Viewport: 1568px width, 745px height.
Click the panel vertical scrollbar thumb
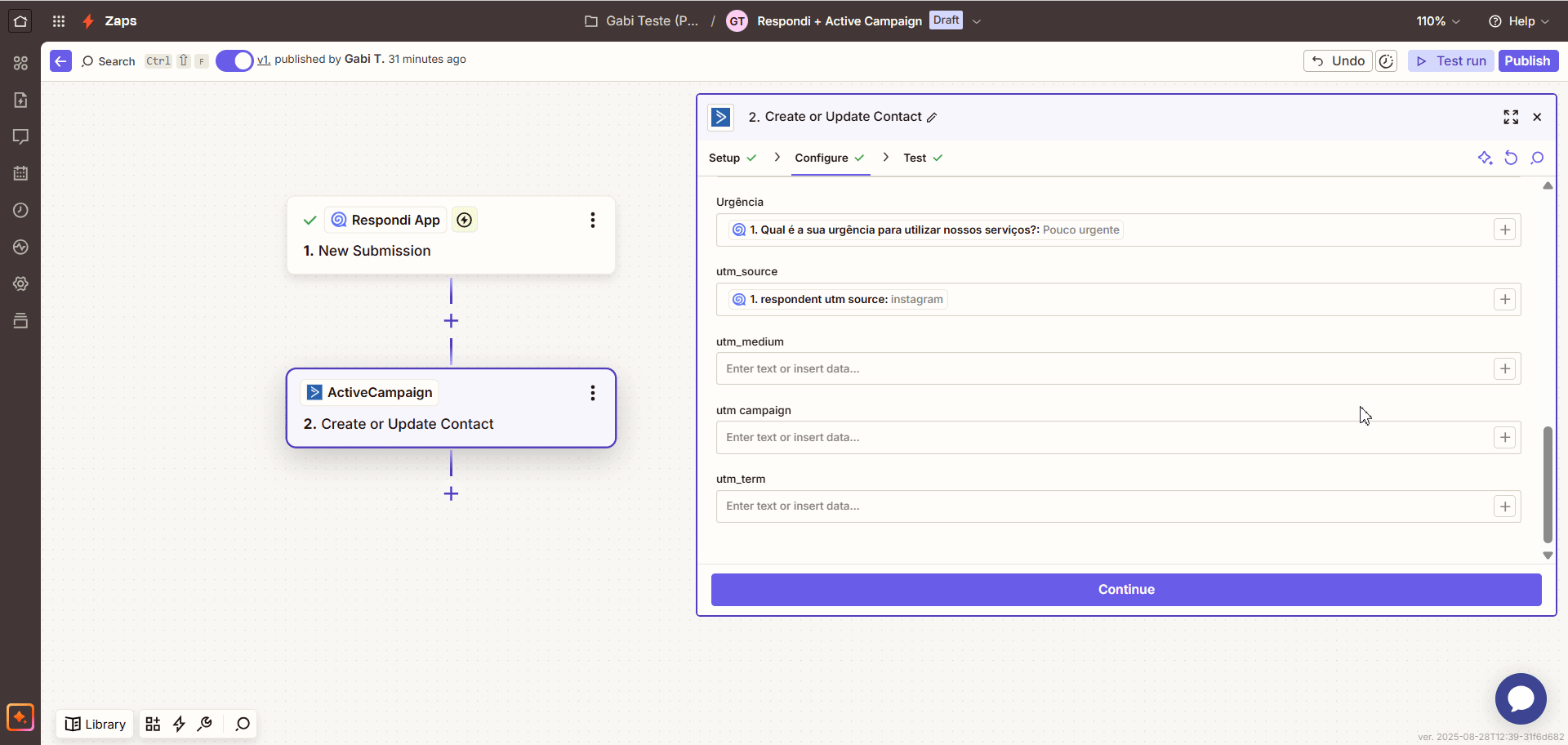click(x=1548, y=484)
